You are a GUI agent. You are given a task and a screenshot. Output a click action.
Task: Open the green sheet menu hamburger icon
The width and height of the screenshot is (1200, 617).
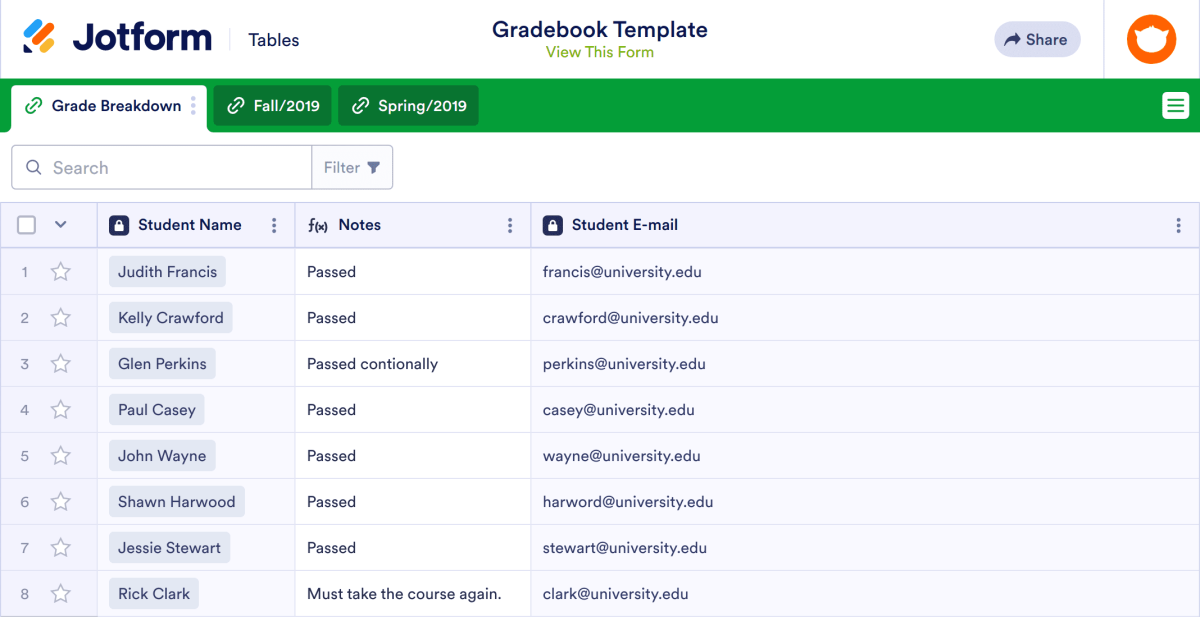tap(1175, 105)
